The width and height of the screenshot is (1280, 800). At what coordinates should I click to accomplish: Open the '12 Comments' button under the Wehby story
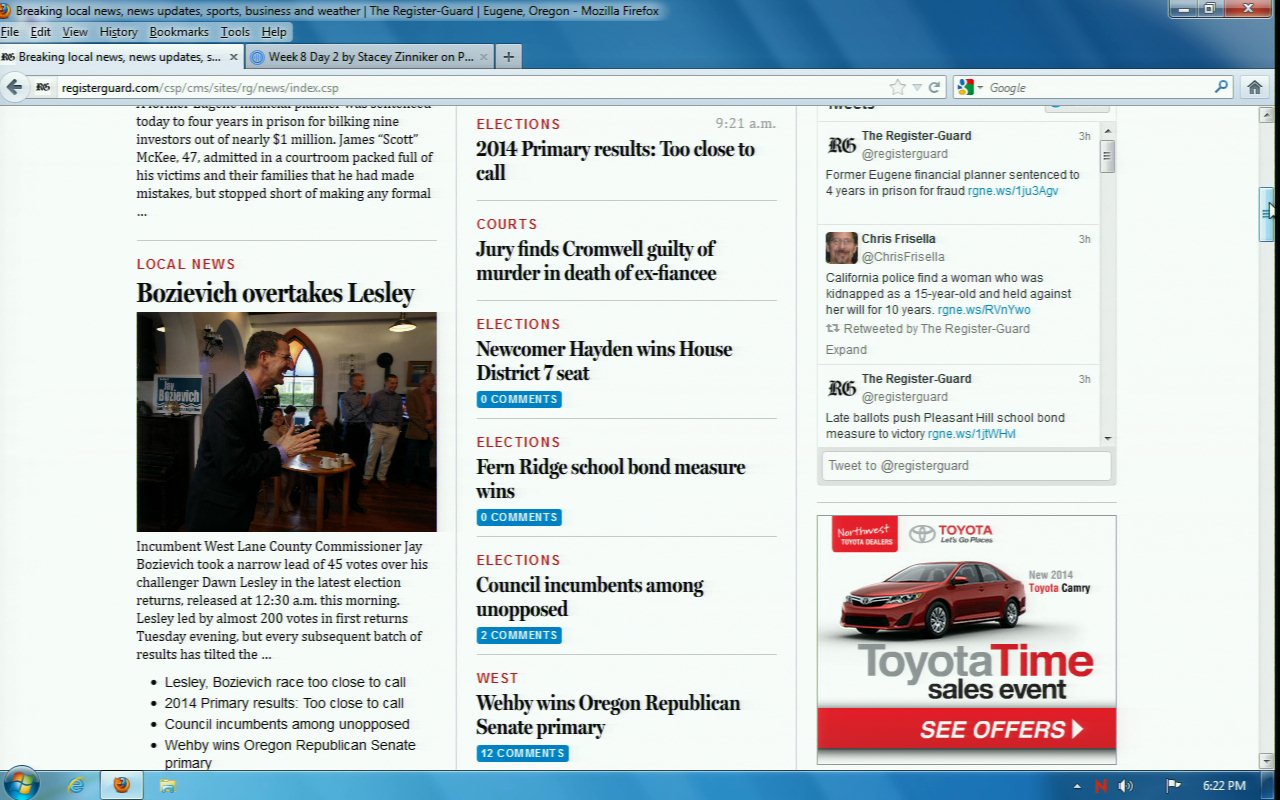click(522, 753)
